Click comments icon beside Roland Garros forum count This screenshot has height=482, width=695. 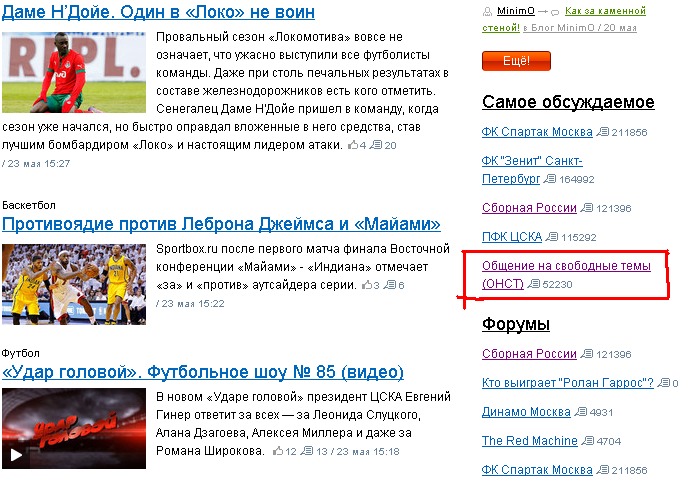[664, 383]
